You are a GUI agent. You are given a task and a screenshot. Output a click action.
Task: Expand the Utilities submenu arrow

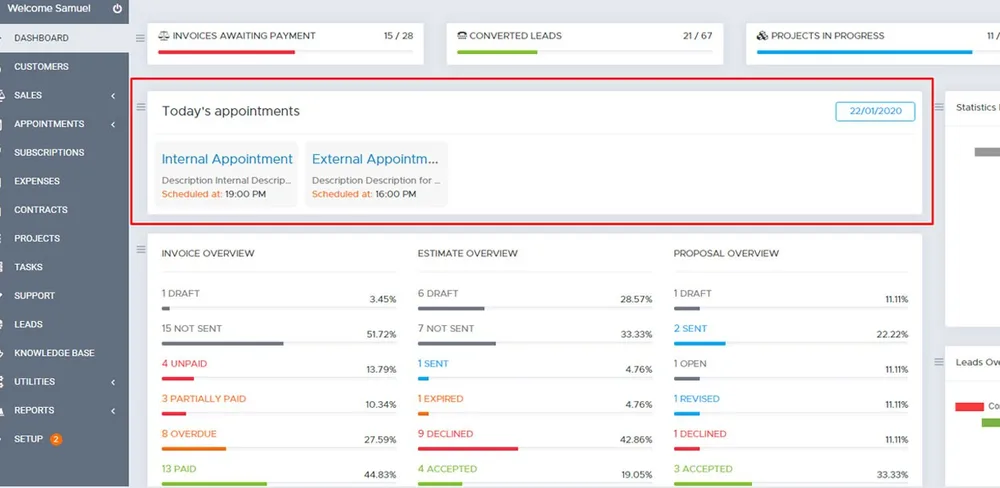click(113, 382)
